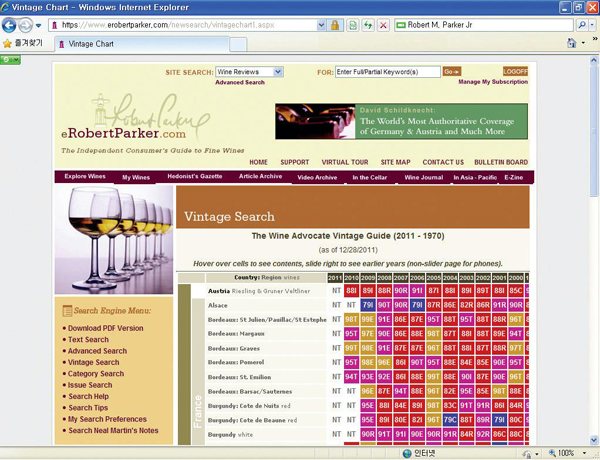The height and width of the screenshot is (460, 600).
Task: Open the Wine Reviews site search dropdown
Action: pos(249,72)
